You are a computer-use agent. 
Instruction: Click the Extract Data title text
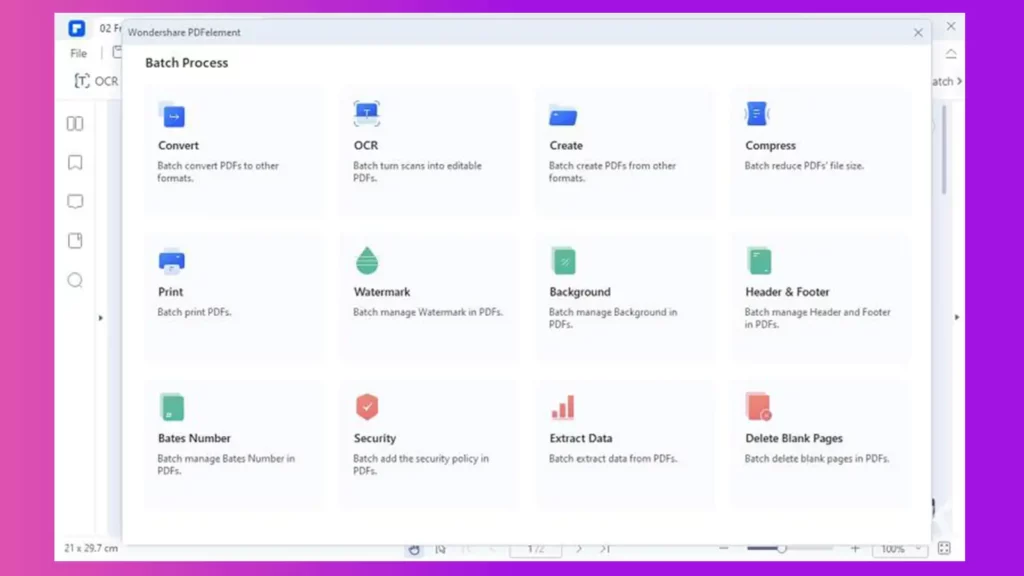581,438
